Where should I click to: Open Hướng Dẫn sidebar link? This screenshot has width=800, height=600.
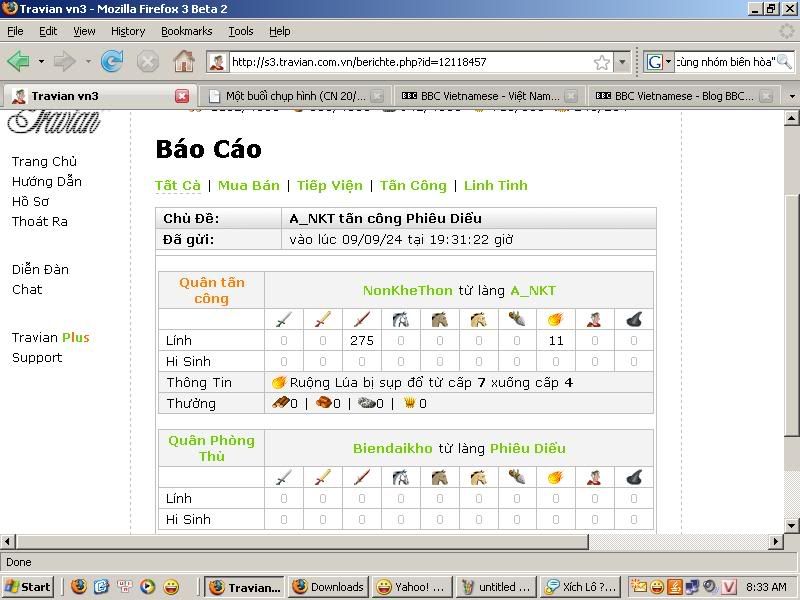pos(47,182)
